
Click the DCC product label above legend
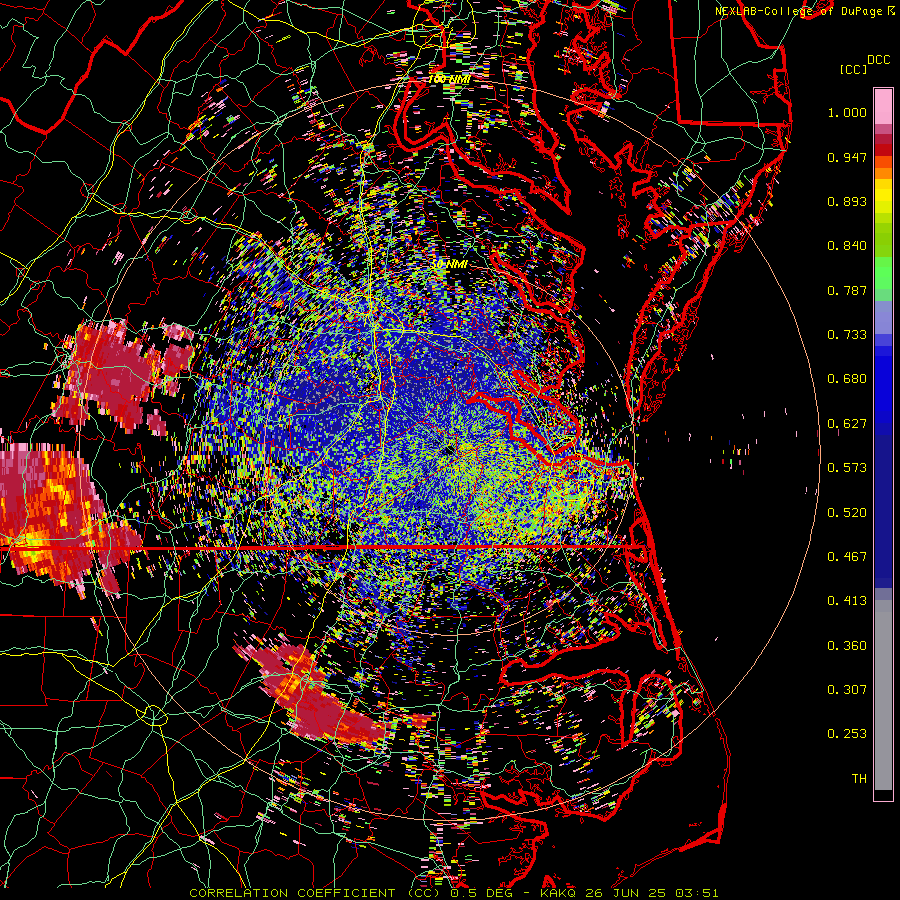(x=878, y=60)
